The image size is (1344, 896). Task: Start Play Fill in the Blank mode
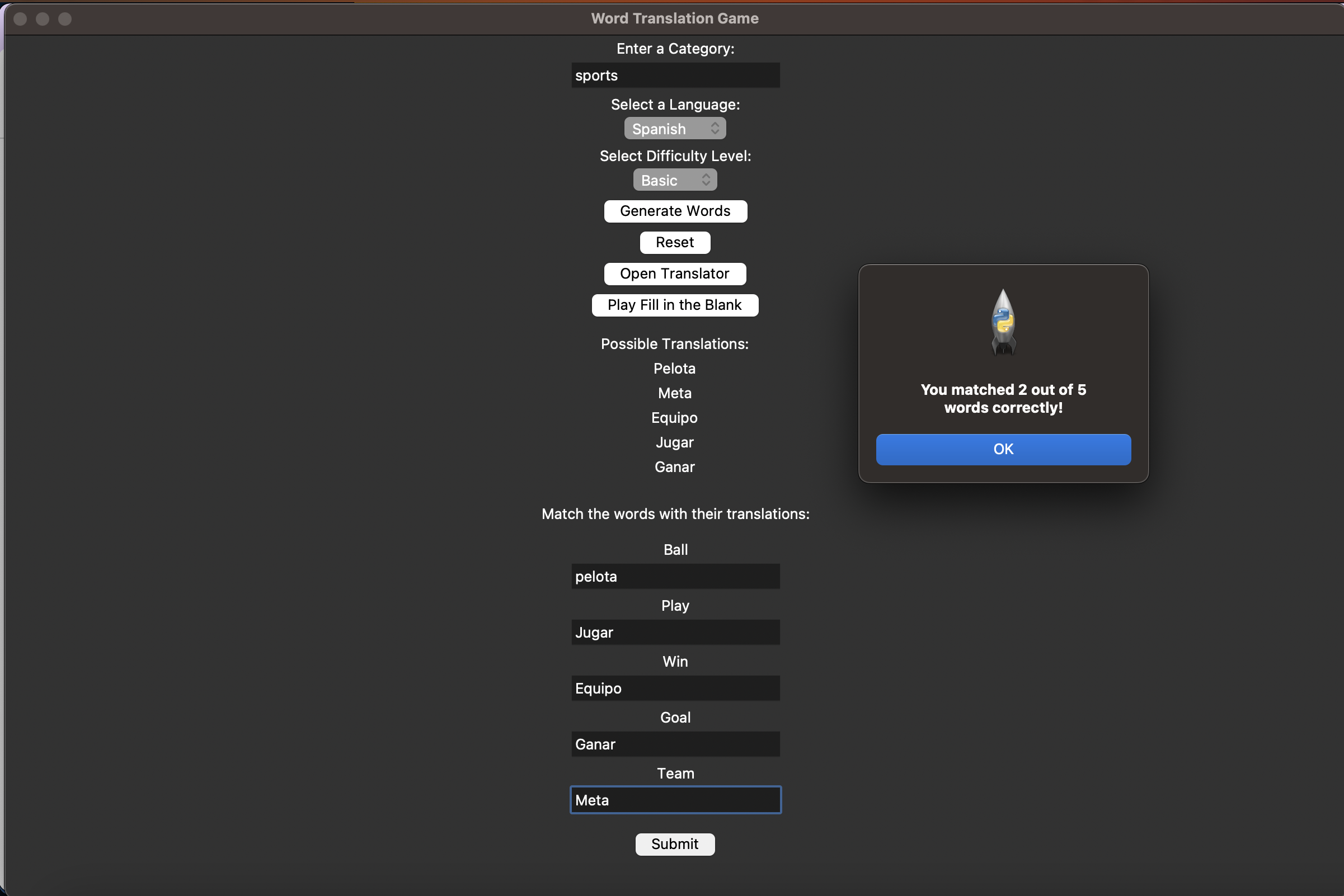(x=675, y=305)
